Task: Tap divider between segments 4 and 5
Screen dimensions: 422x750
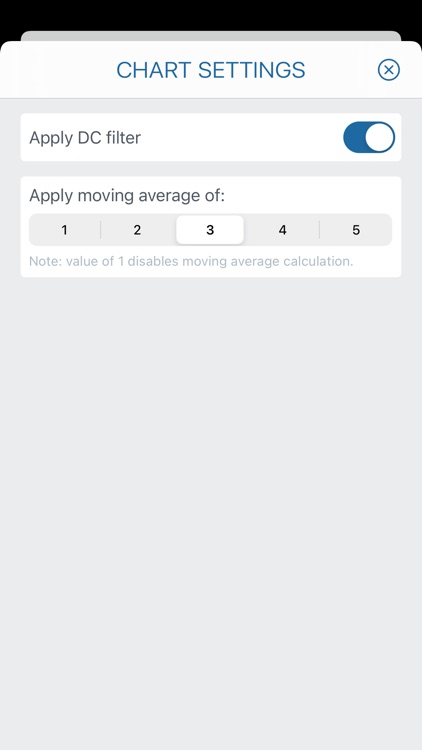Action: click(x=320, y=230)
